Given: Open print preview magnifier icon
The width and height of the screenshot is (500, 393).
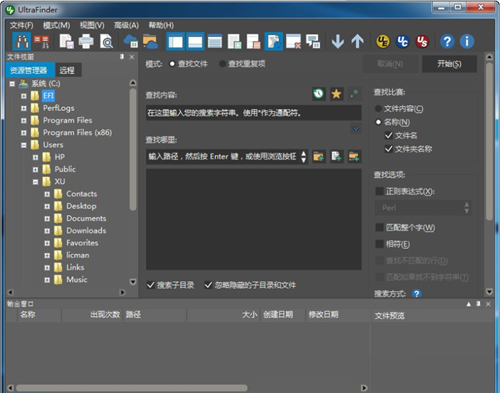Looking at the screenshot, I should 106,42.
